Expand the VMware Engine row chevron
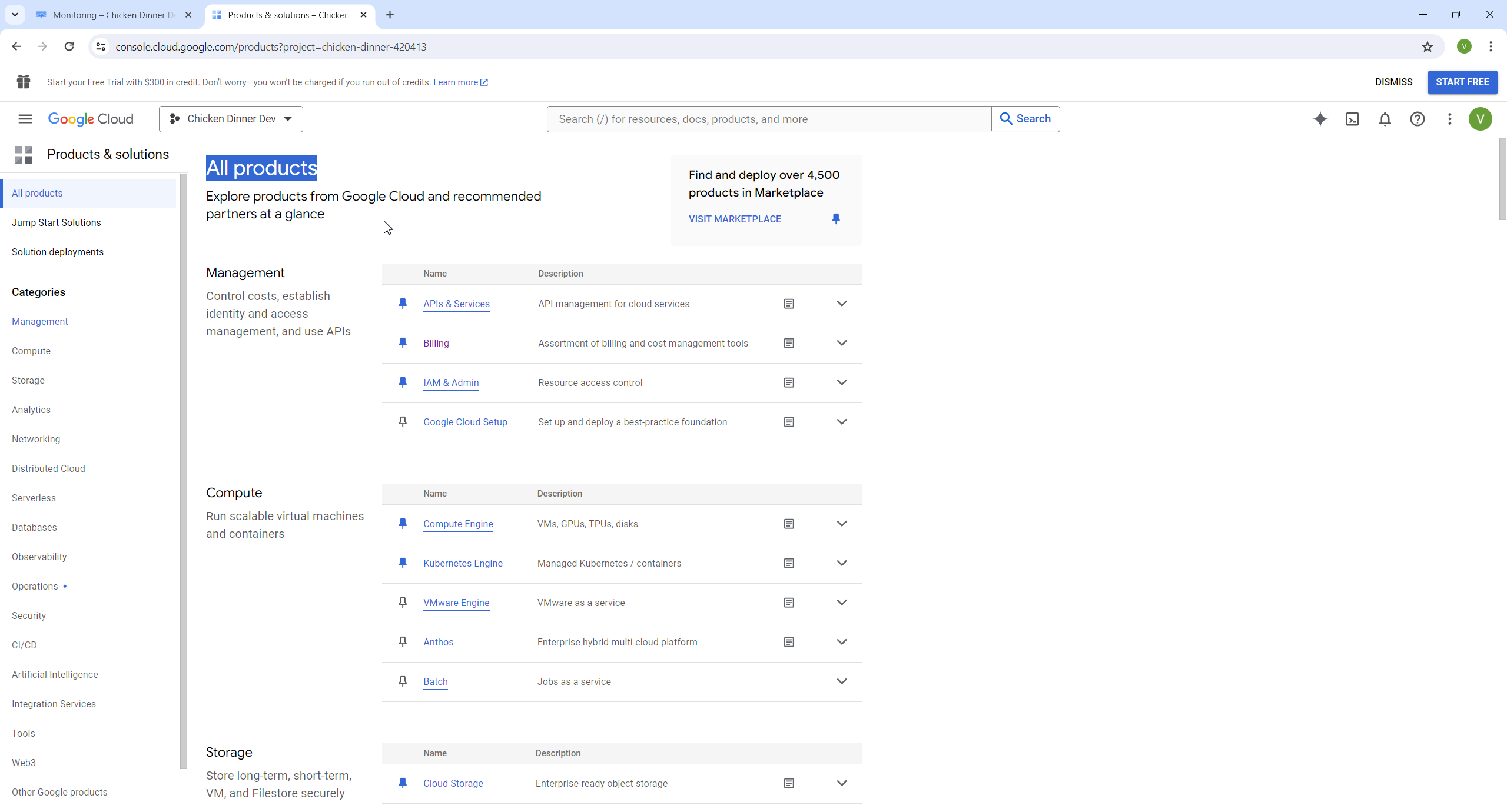 (842, 603)
